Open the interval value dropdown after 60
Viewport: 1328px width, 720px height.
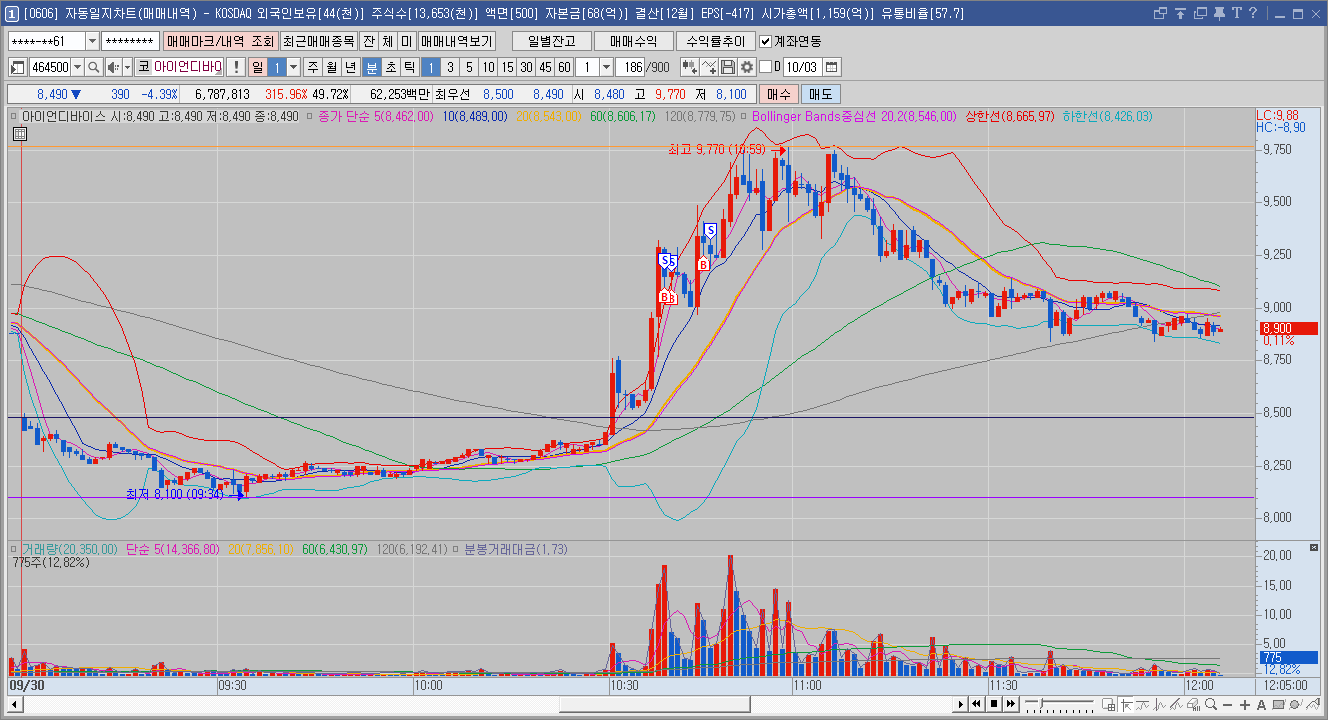click(x=606, y=67)
